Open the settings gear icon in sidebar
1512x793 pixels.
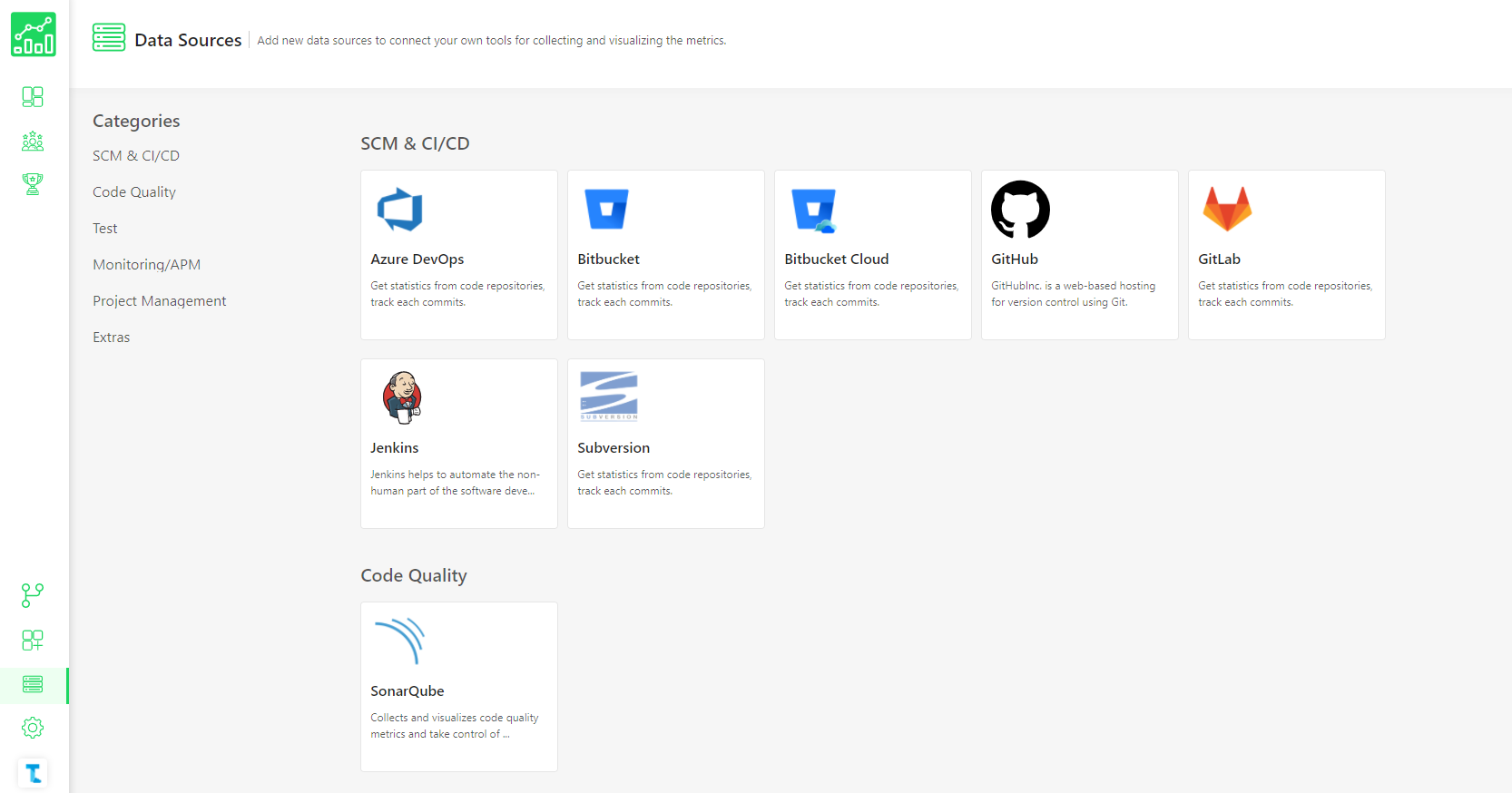click(33, 728)
